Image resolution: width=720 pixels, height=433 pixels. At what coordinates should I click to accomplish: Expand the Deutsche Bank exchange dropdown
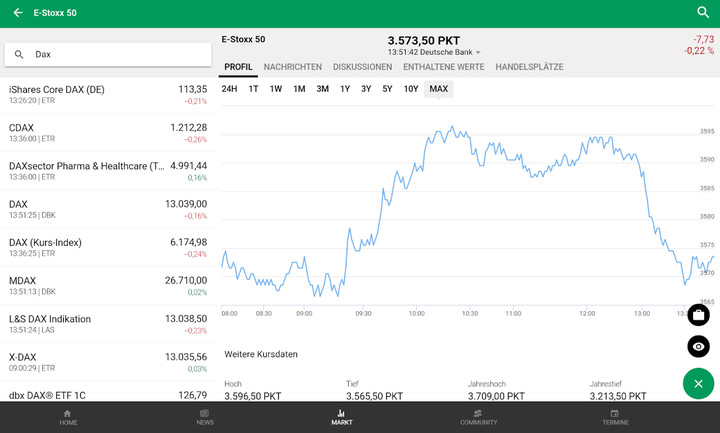point(477,52)
